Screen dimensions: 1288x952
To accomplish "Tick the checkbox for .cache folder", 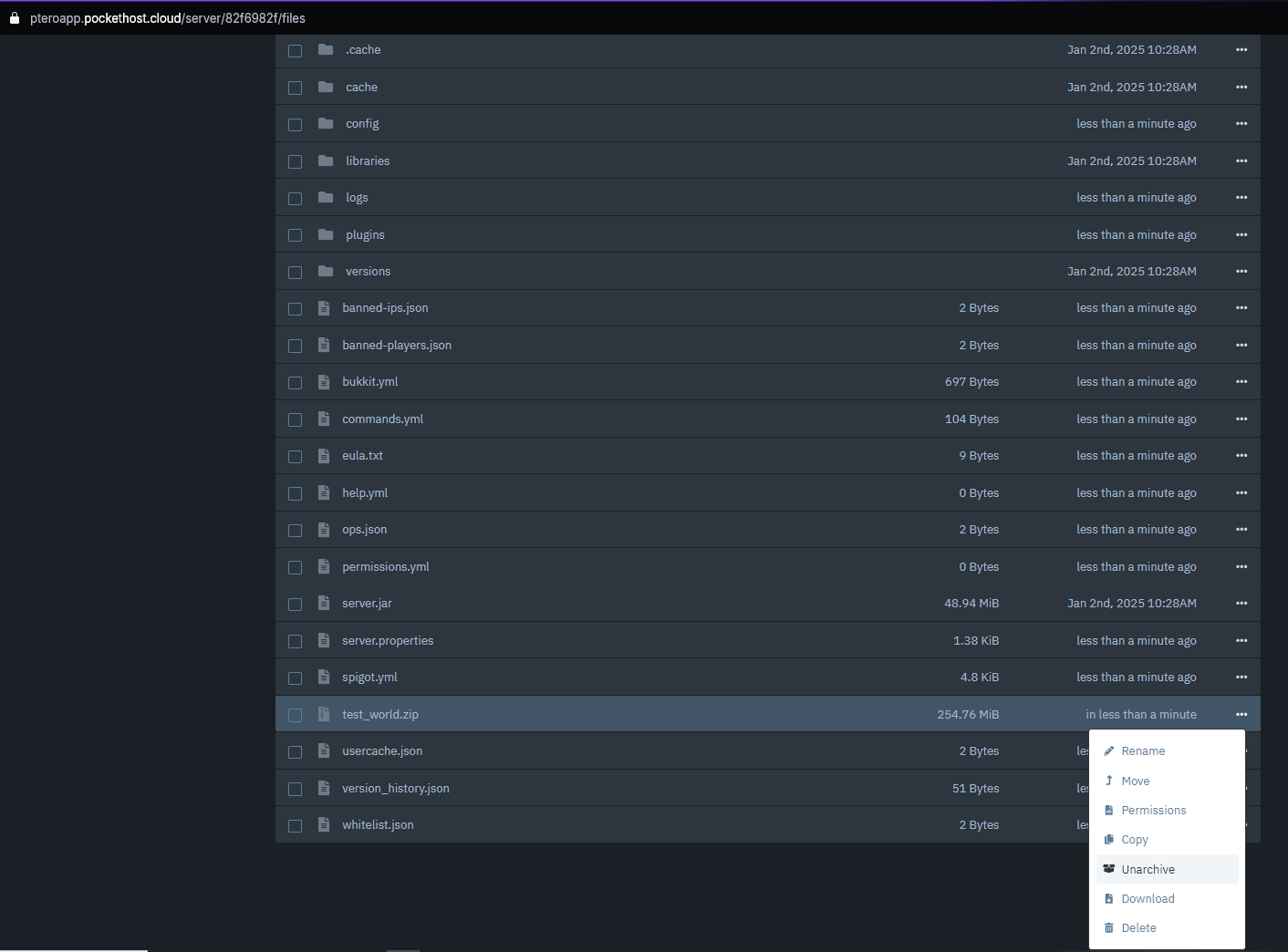I will 296,51.
